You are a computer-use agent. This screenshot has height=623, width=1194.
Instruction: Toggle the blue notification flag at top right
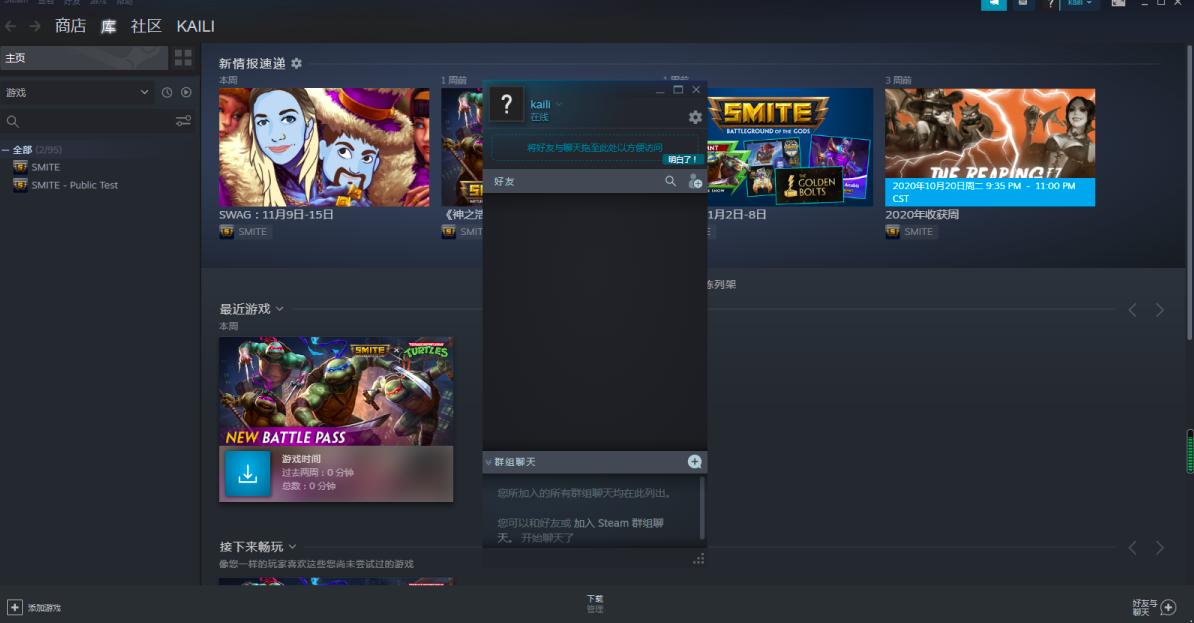click(993, 4)
